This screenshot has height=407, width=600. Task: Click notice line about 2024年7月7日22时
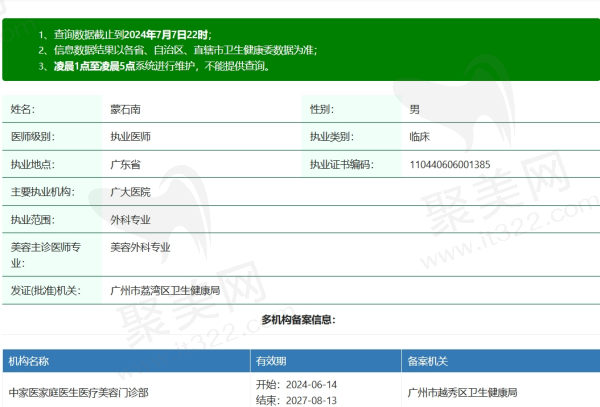click(x=125, y=35)
